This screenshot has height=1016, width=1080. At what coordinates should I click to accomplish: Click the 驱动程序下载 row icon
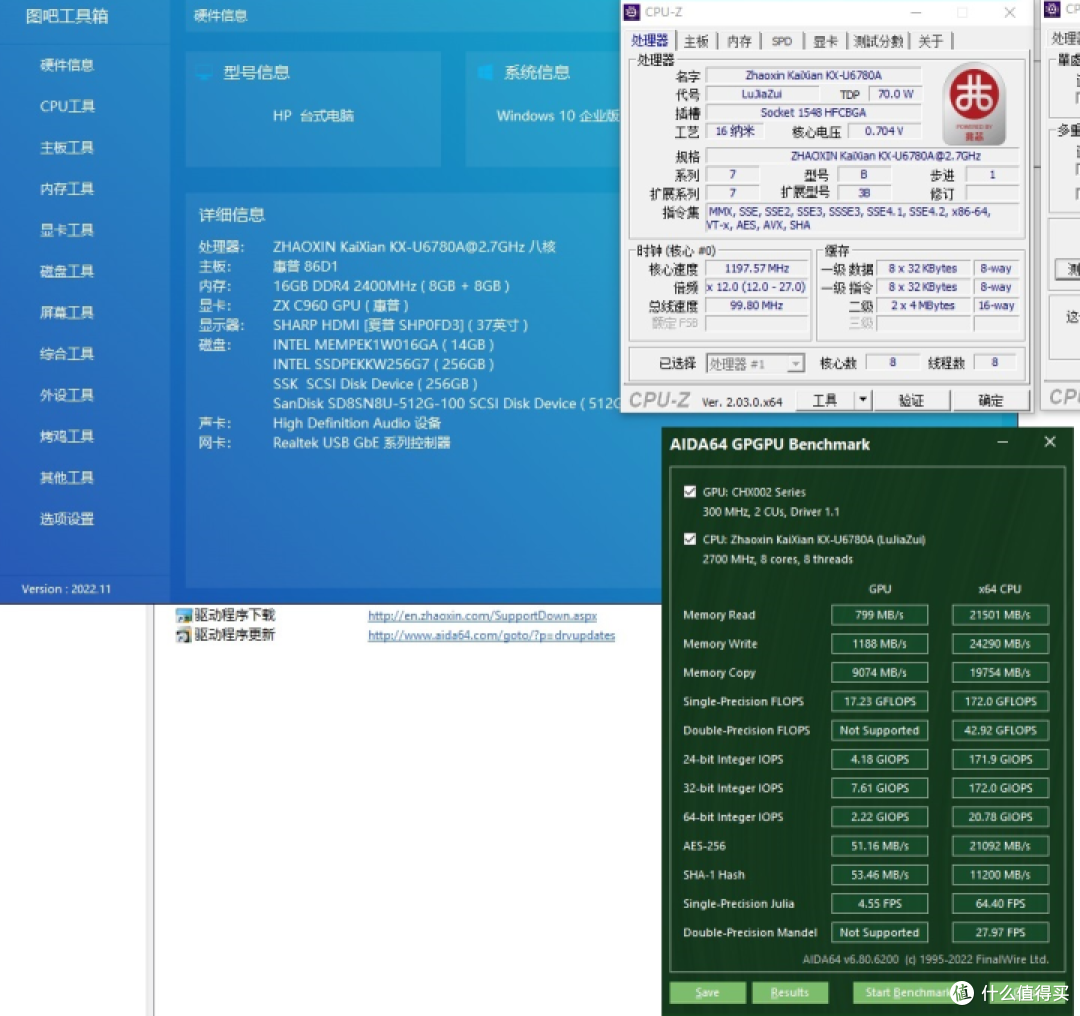(183, 615)
